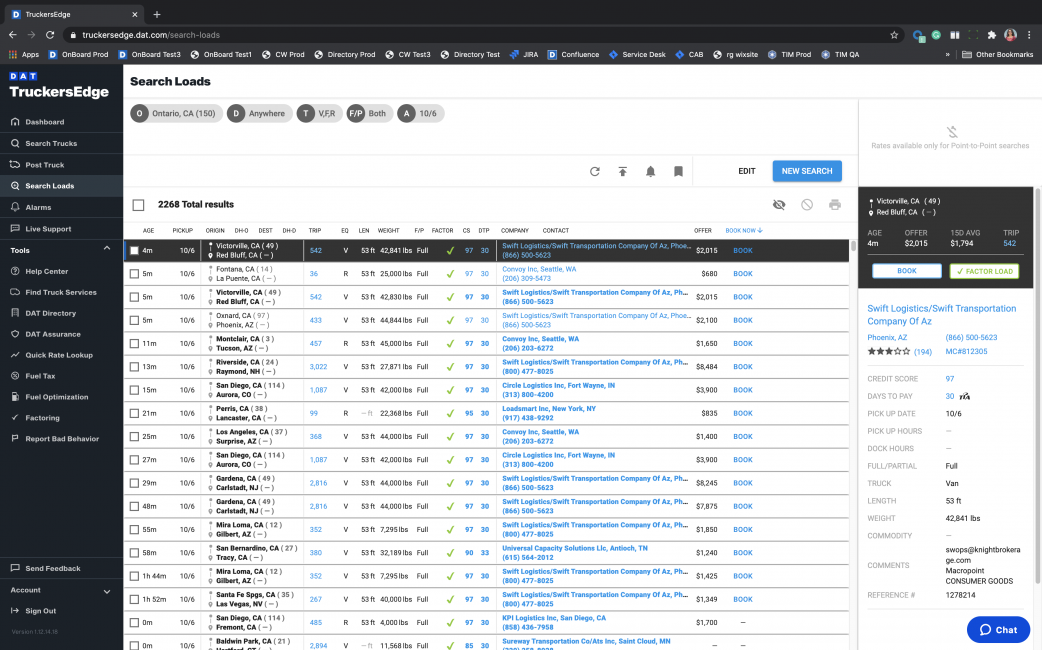Start a NEW SEARCH
Screen dimensions: 1042x650
click(807, 171)
